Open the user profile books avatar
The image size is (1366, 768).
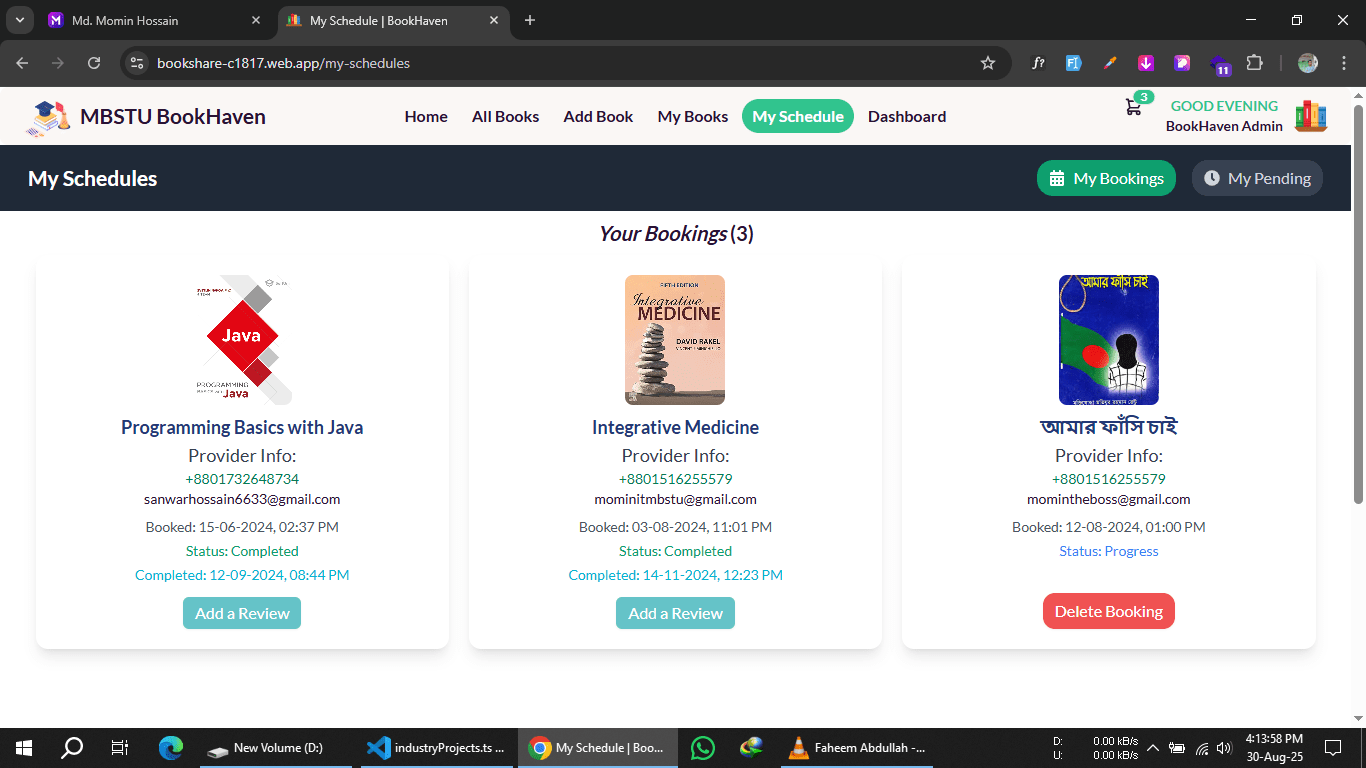[x=1310, y=116]
